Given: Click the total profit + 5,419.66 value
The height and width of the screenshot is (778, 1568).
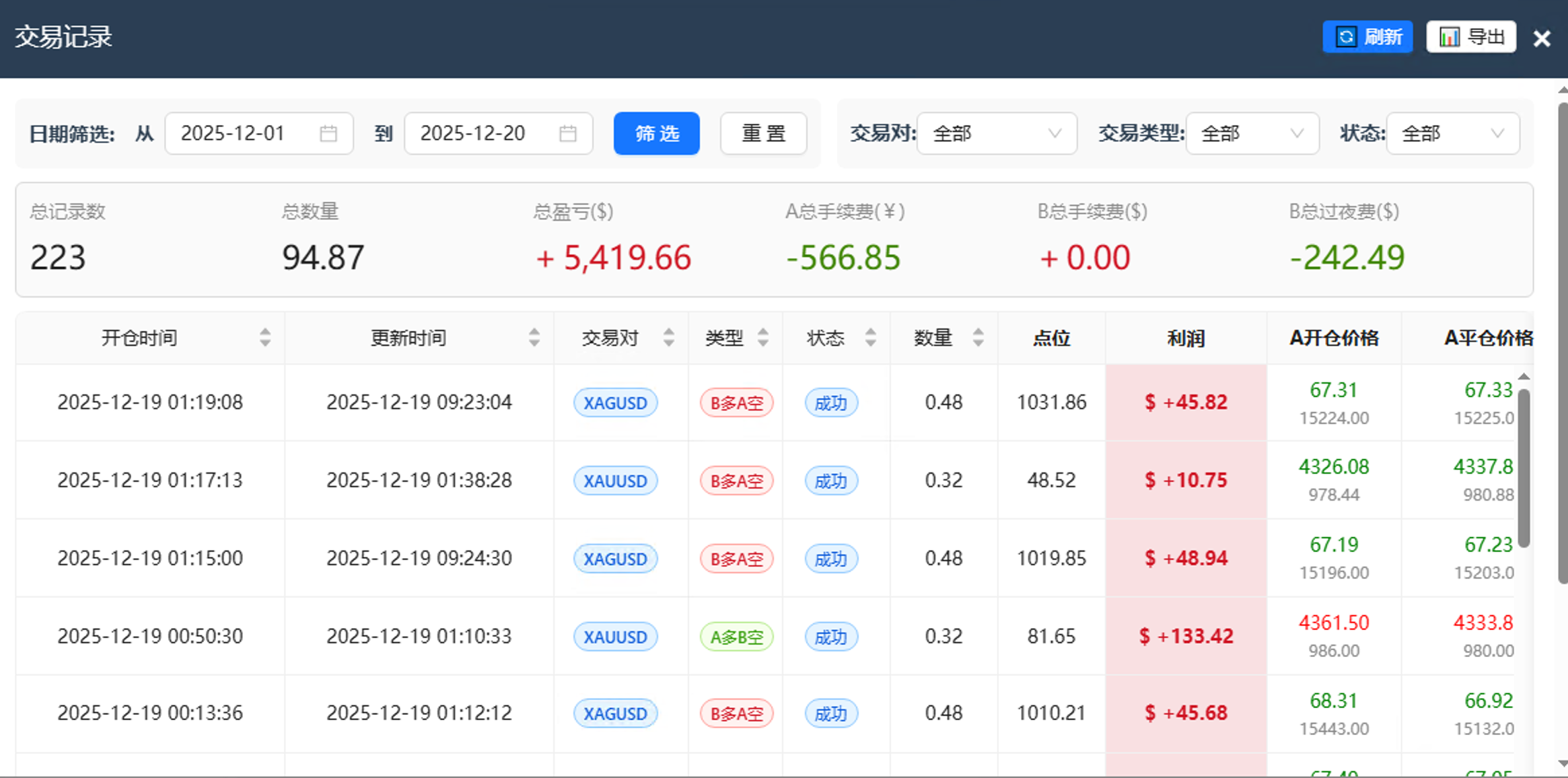Looking at the screenshot, I should point(614,258).
